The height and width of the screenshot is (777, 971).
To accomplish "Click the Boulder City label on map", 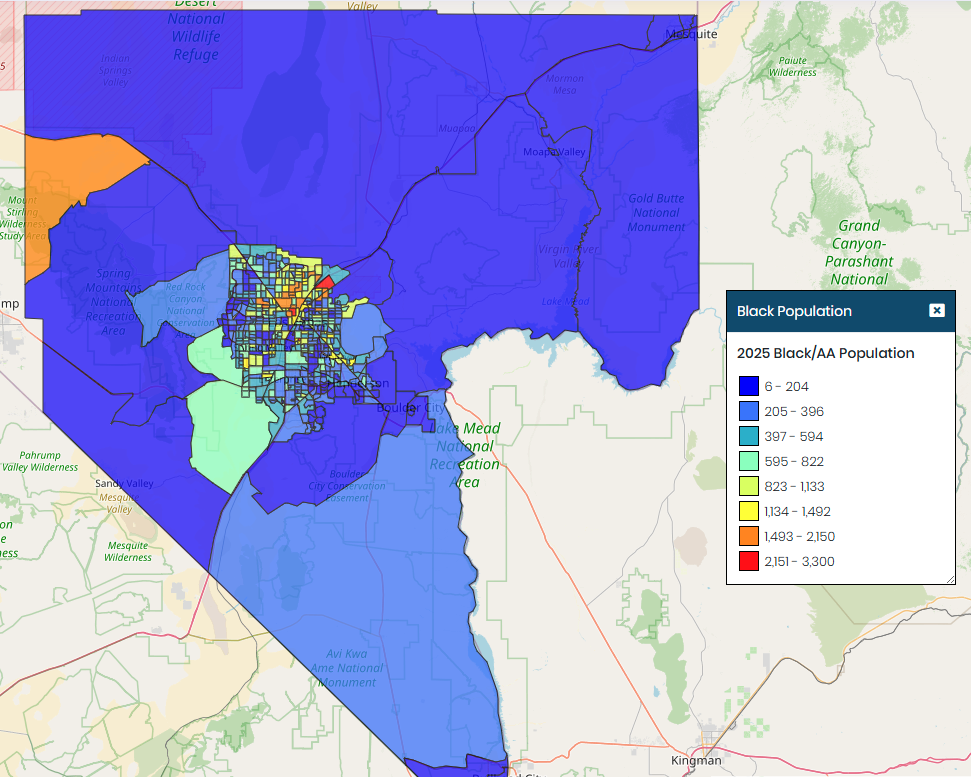I will (x=411, y=407).
